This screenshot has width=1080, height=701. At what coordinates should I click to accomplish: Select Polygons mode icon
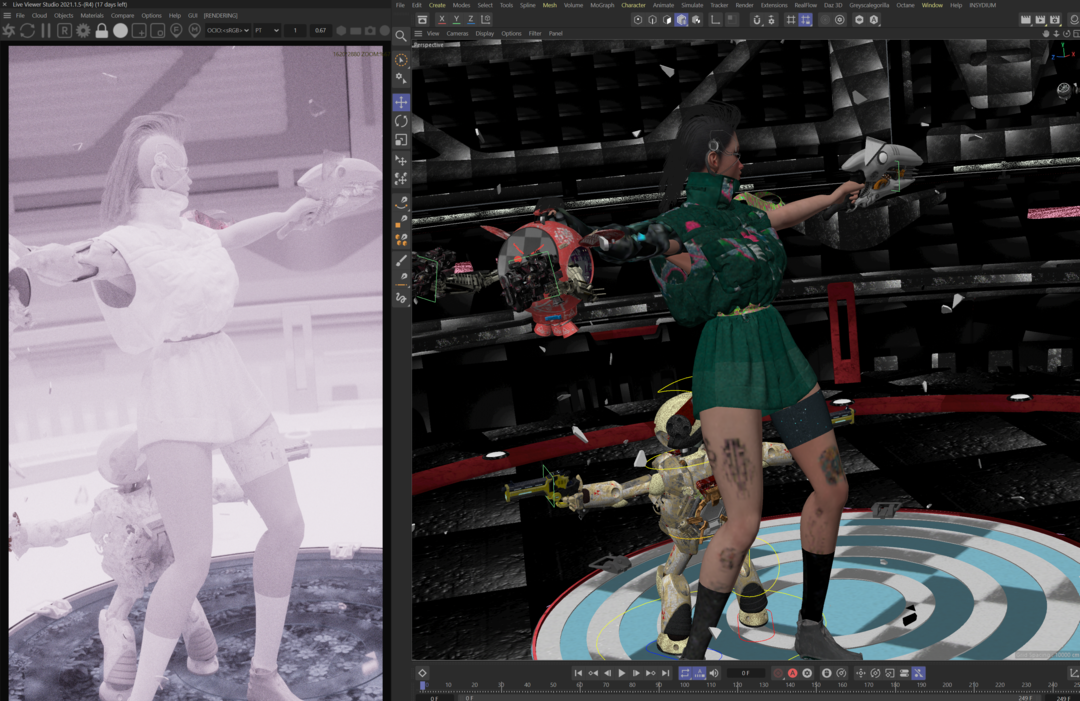tap(667, 20)
